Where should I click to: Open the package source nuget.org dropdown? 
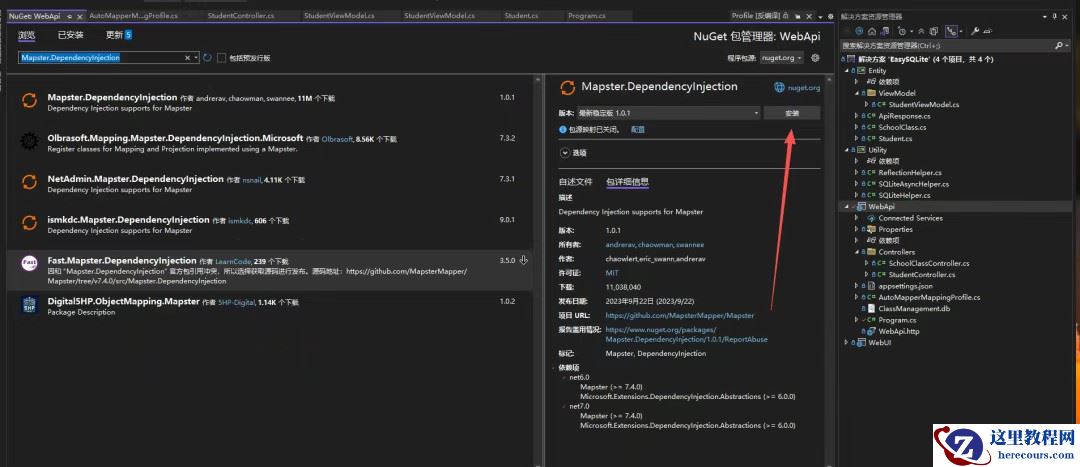tap(781, 58)
